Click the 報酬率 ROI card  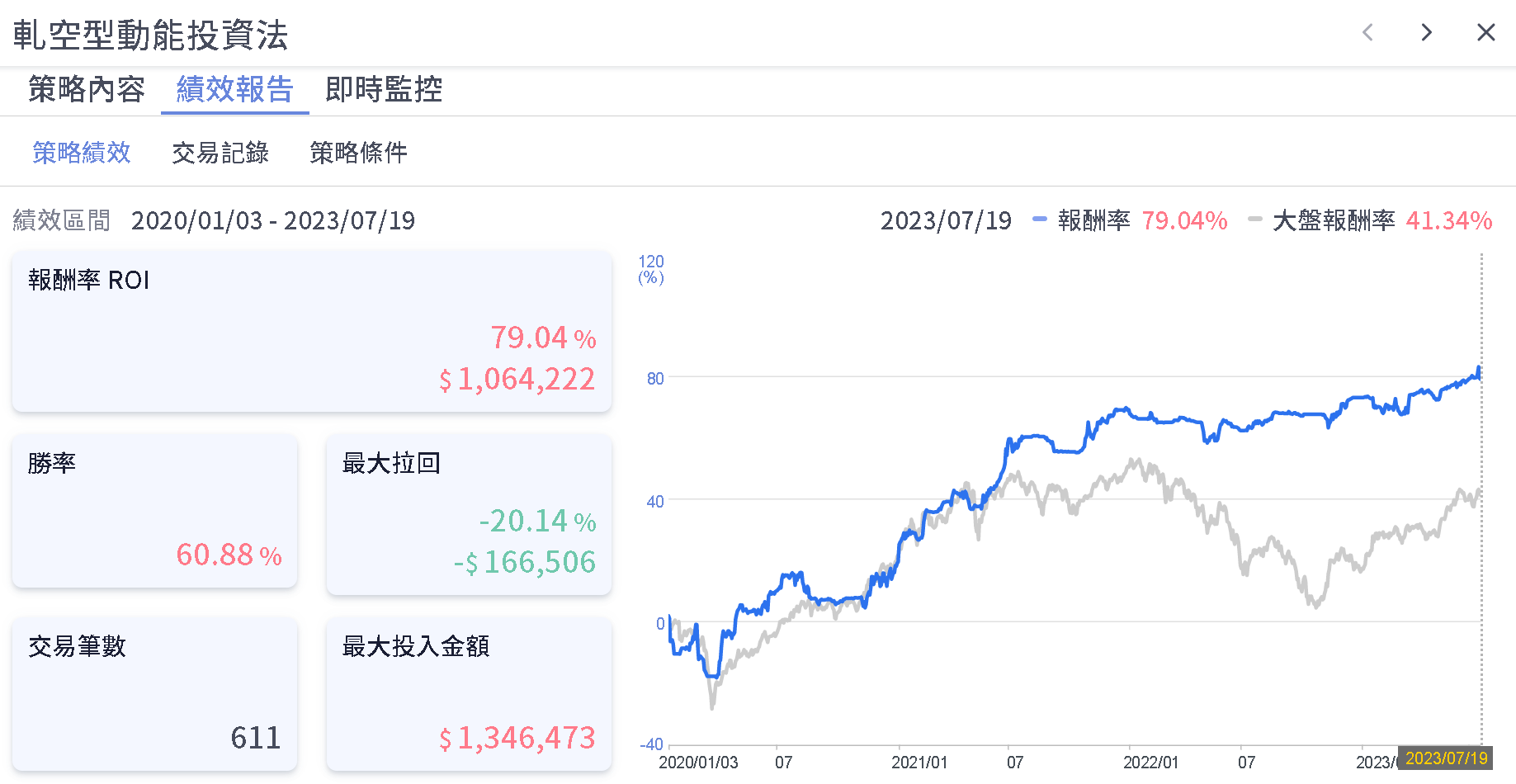pos(312,331)
